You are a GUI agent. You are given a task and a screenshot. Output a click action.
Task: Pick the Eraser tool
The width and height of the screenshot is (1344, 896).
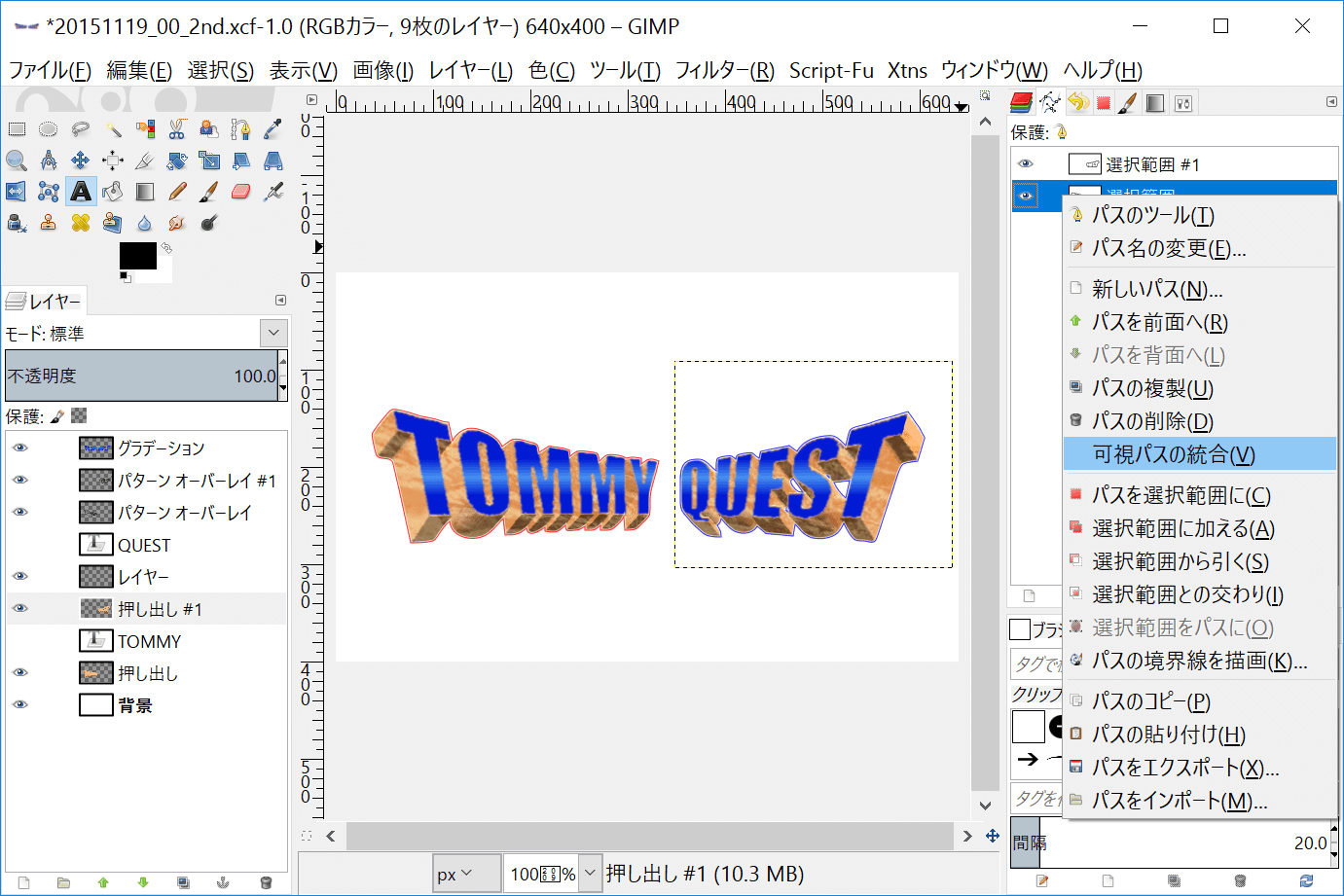coord(240,192)
